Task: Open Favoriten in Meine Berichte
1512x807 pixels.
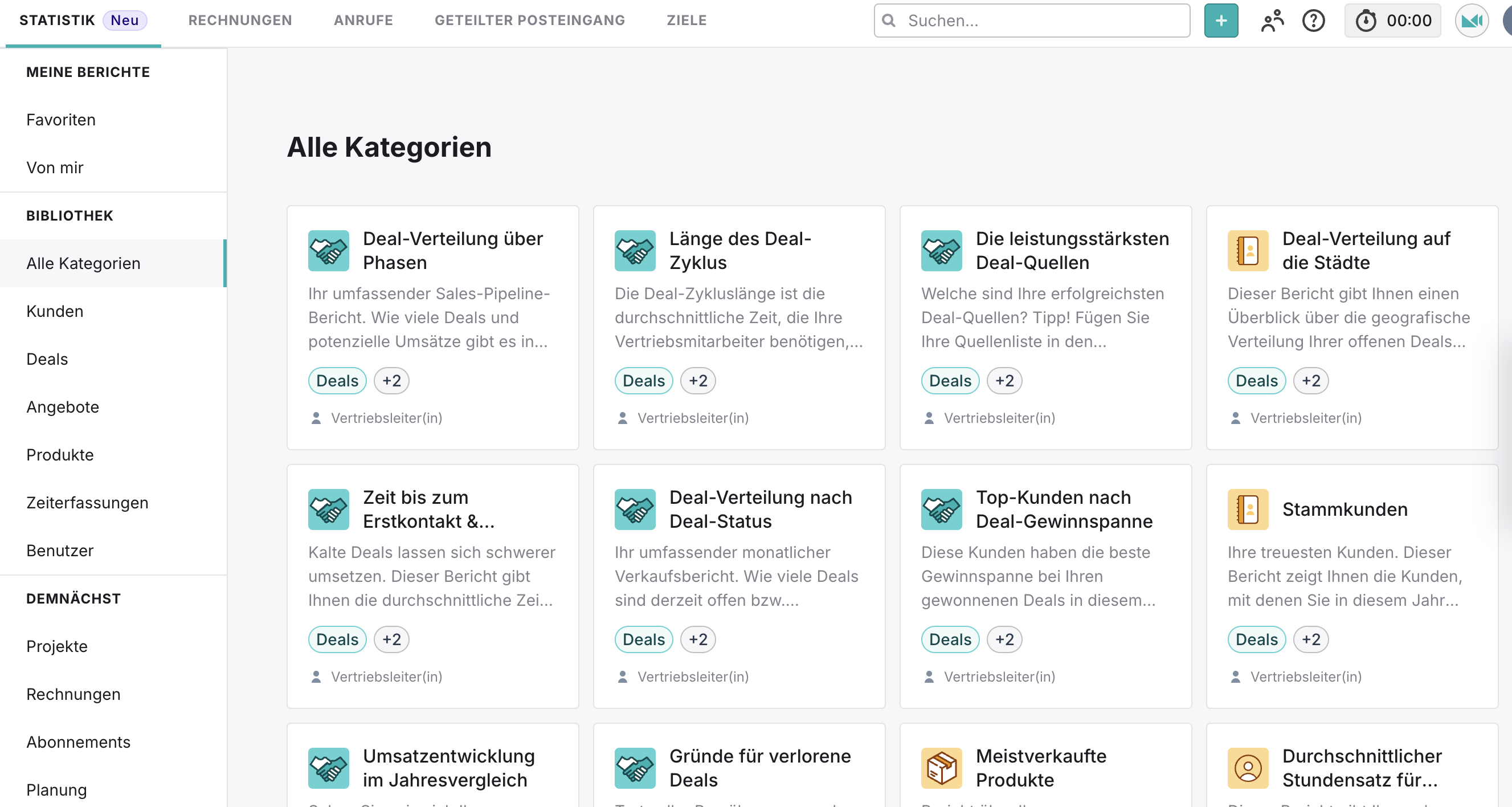Action: pyautogui.click(x=113, y=120)
